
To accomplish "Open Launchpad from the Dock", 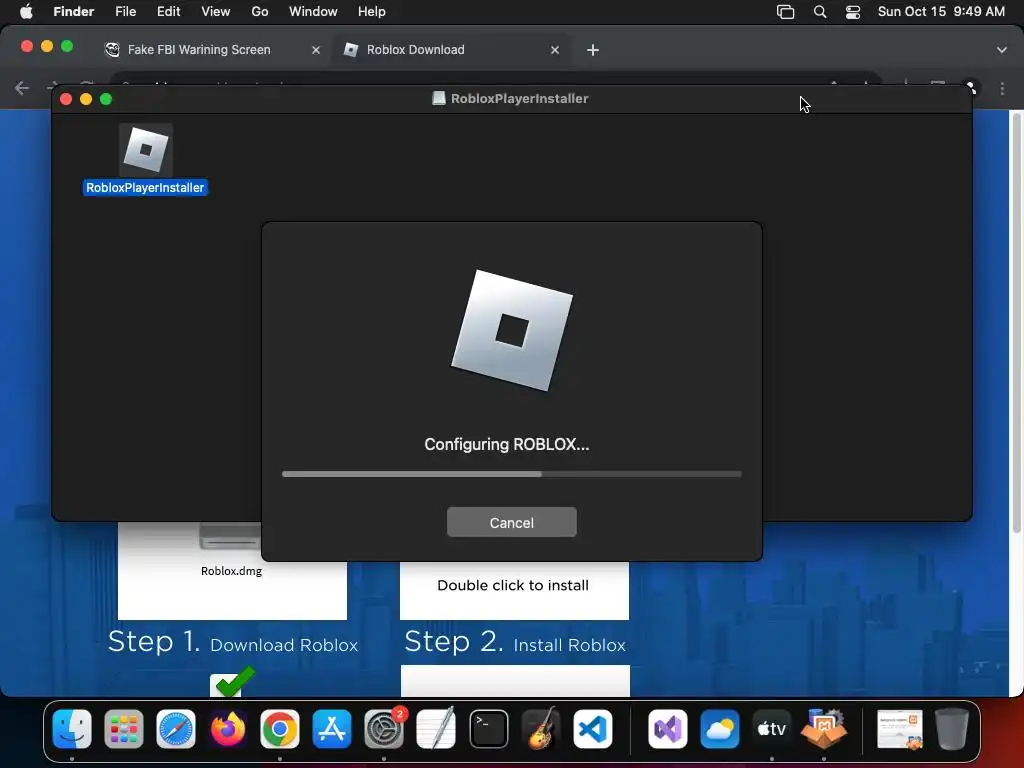I will pos(123,729).
